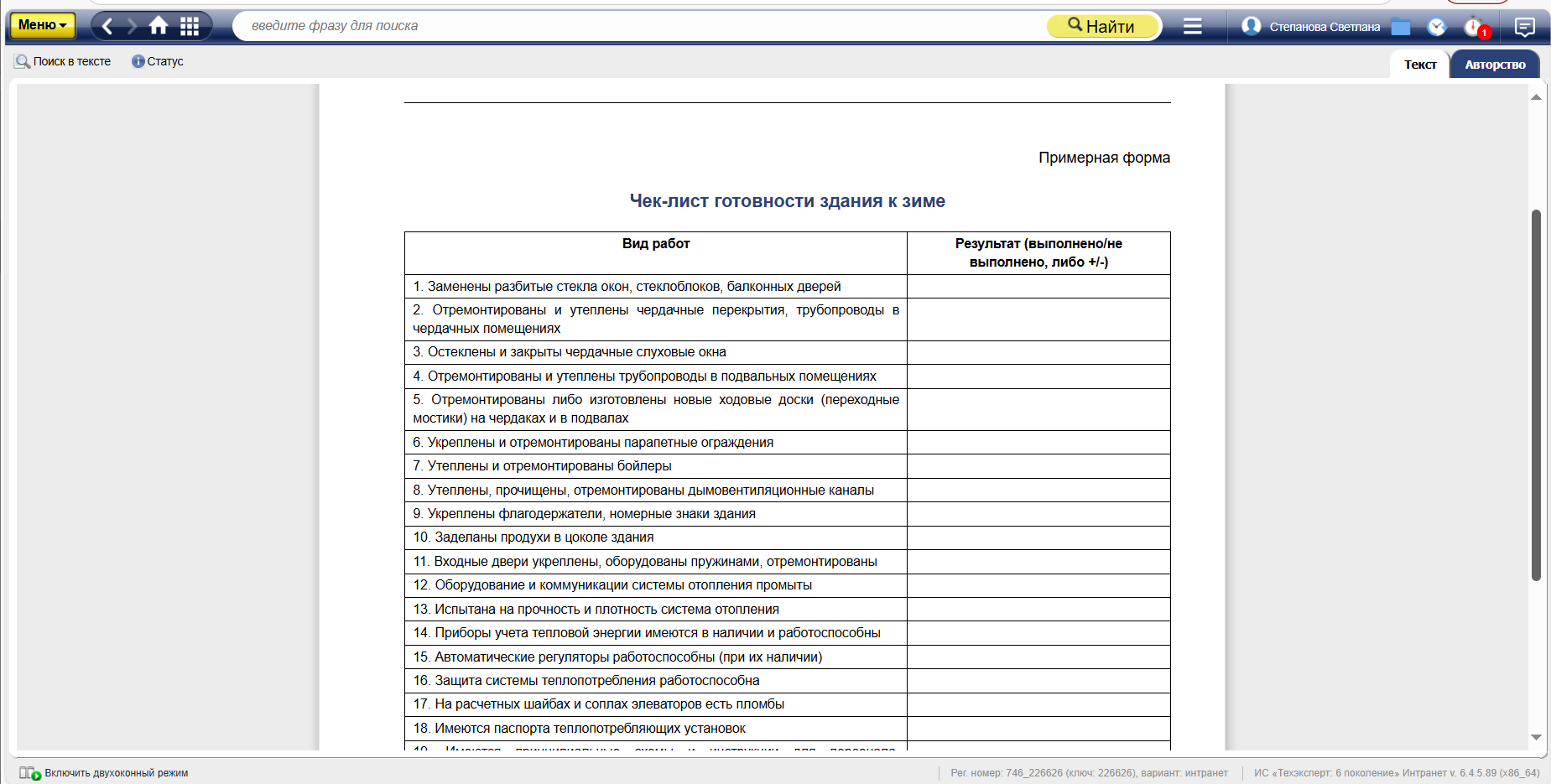Viewport: 1551px width, 784px height.
Task: Select row 12 системы отопления промыты
Action: (x=656, y=585)
